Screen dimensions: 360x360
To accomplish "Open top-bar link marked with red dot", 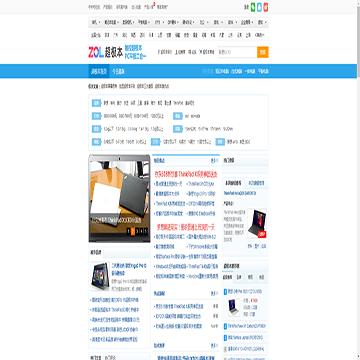I will pos(149,7).
